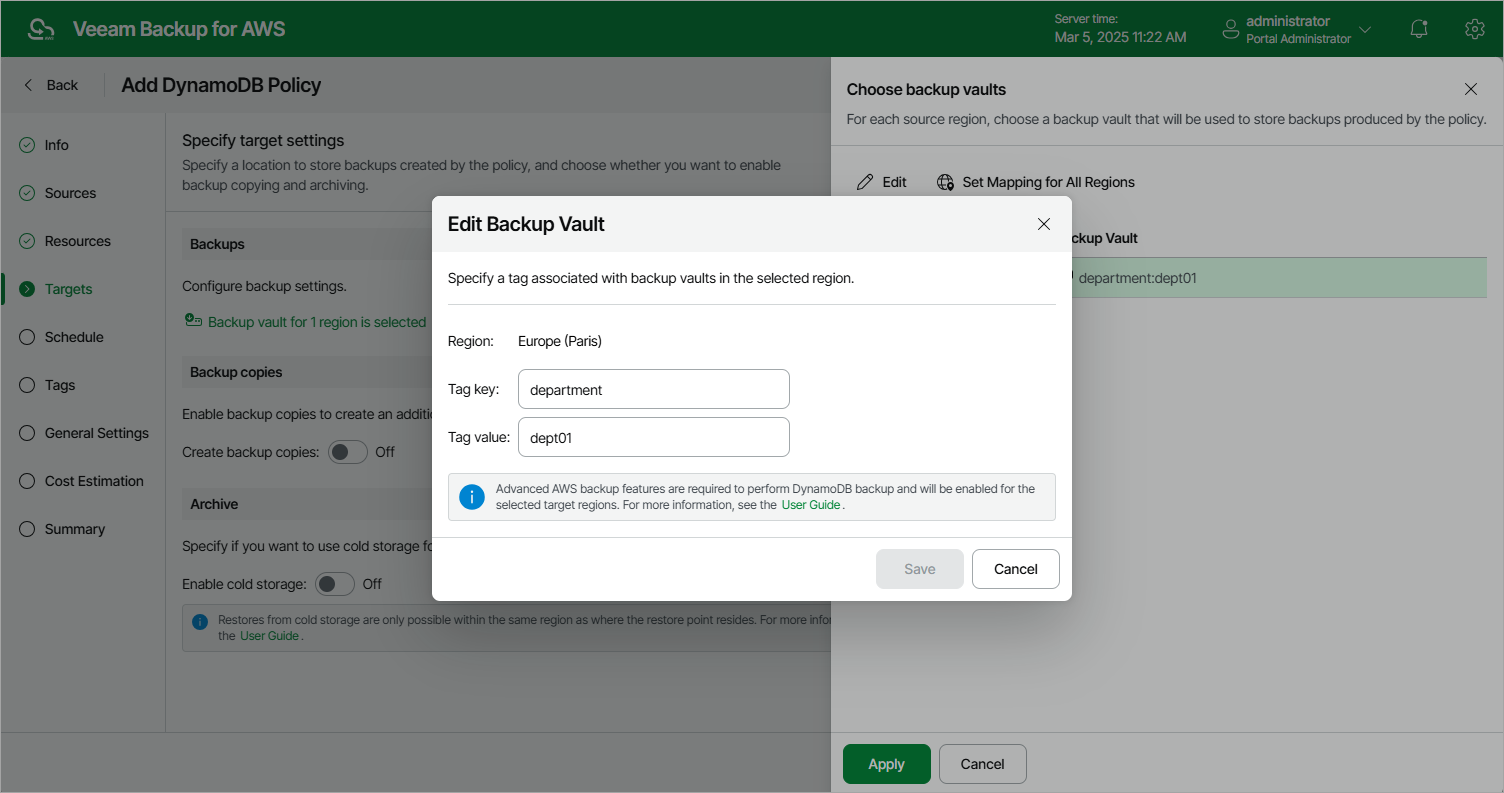Select the Info wizard step
This screenshot has width=1504, height=793.
(x=57, y=145)
